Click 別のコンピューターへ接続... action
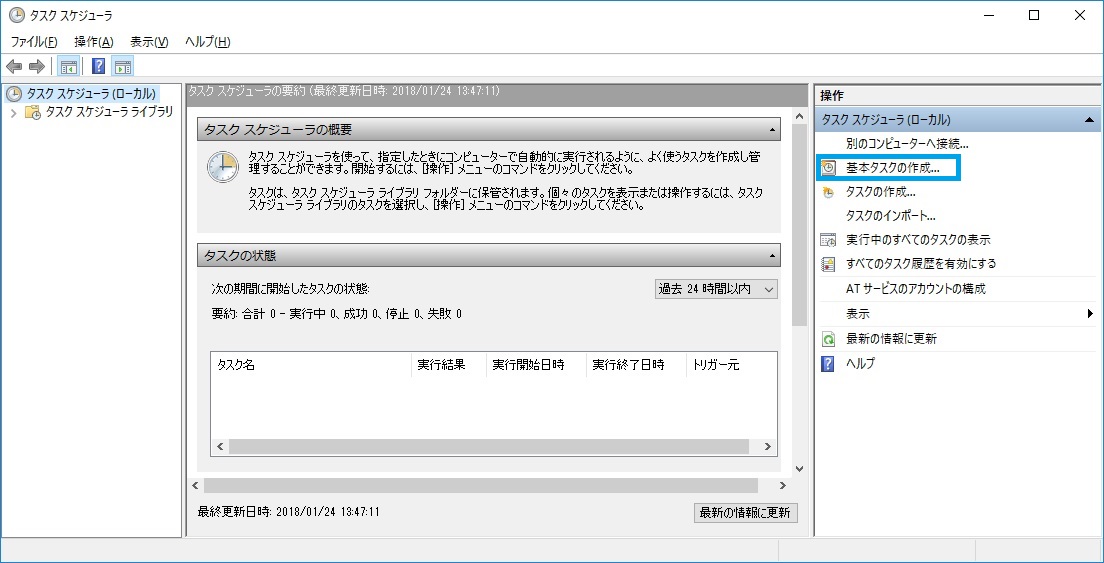 [x=907, y=144]
